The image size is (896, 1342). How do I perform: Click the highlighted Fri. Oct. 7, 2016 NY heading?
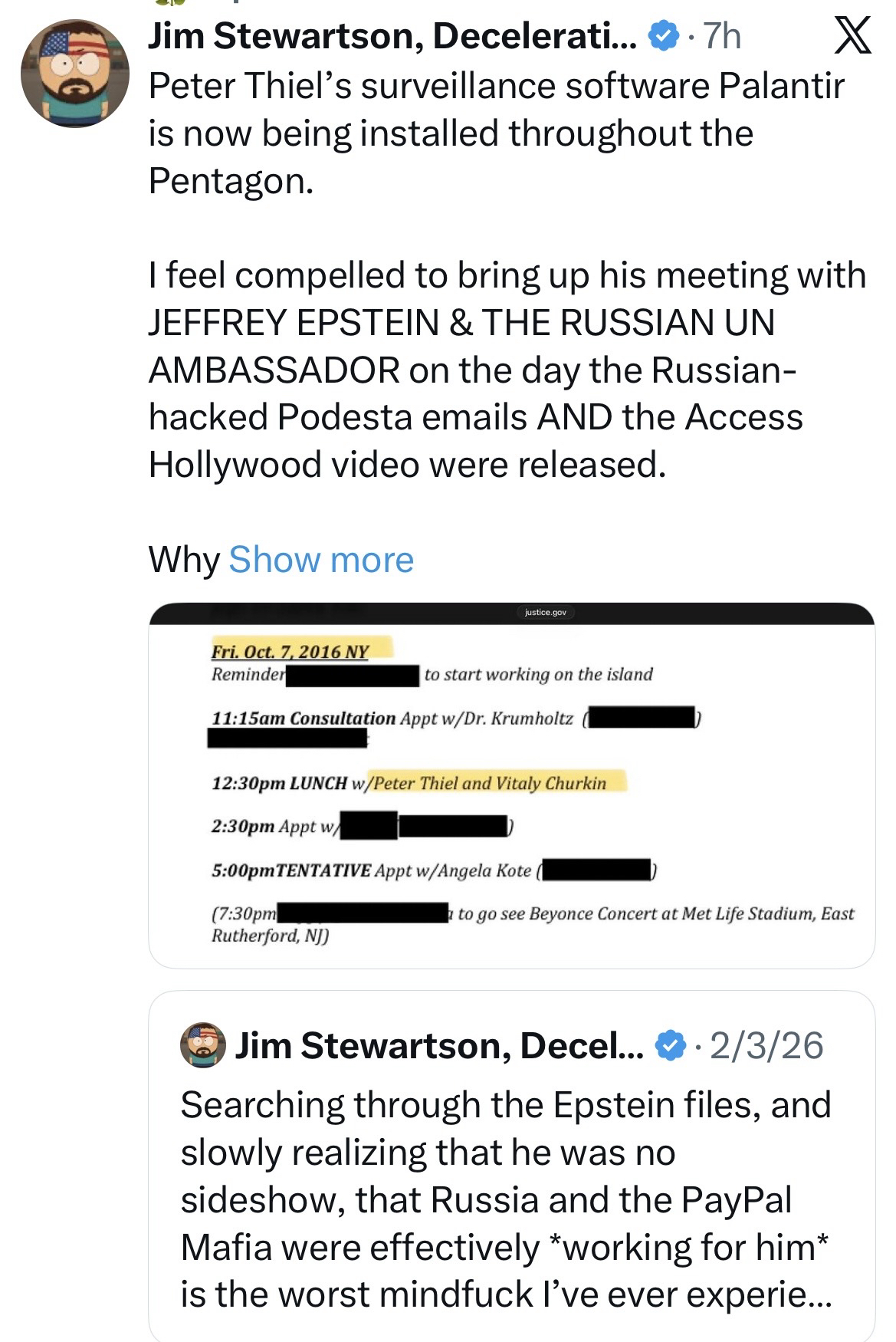pos(290,652)
